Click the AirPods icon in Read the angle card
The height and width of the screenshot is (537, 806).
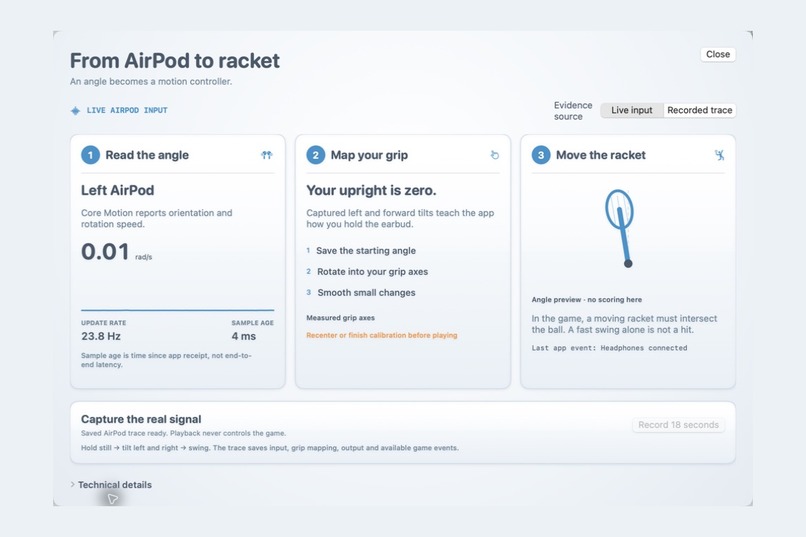point(266,155)
